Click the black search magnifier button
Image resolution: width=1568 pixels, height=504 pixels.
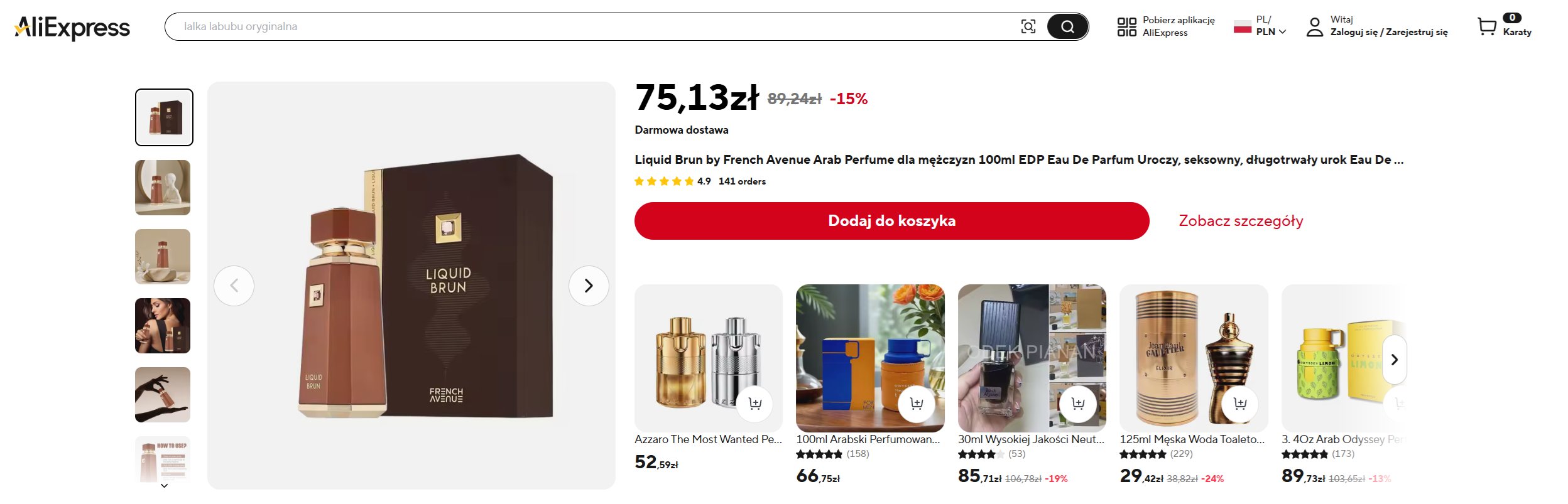point(1067,26)
